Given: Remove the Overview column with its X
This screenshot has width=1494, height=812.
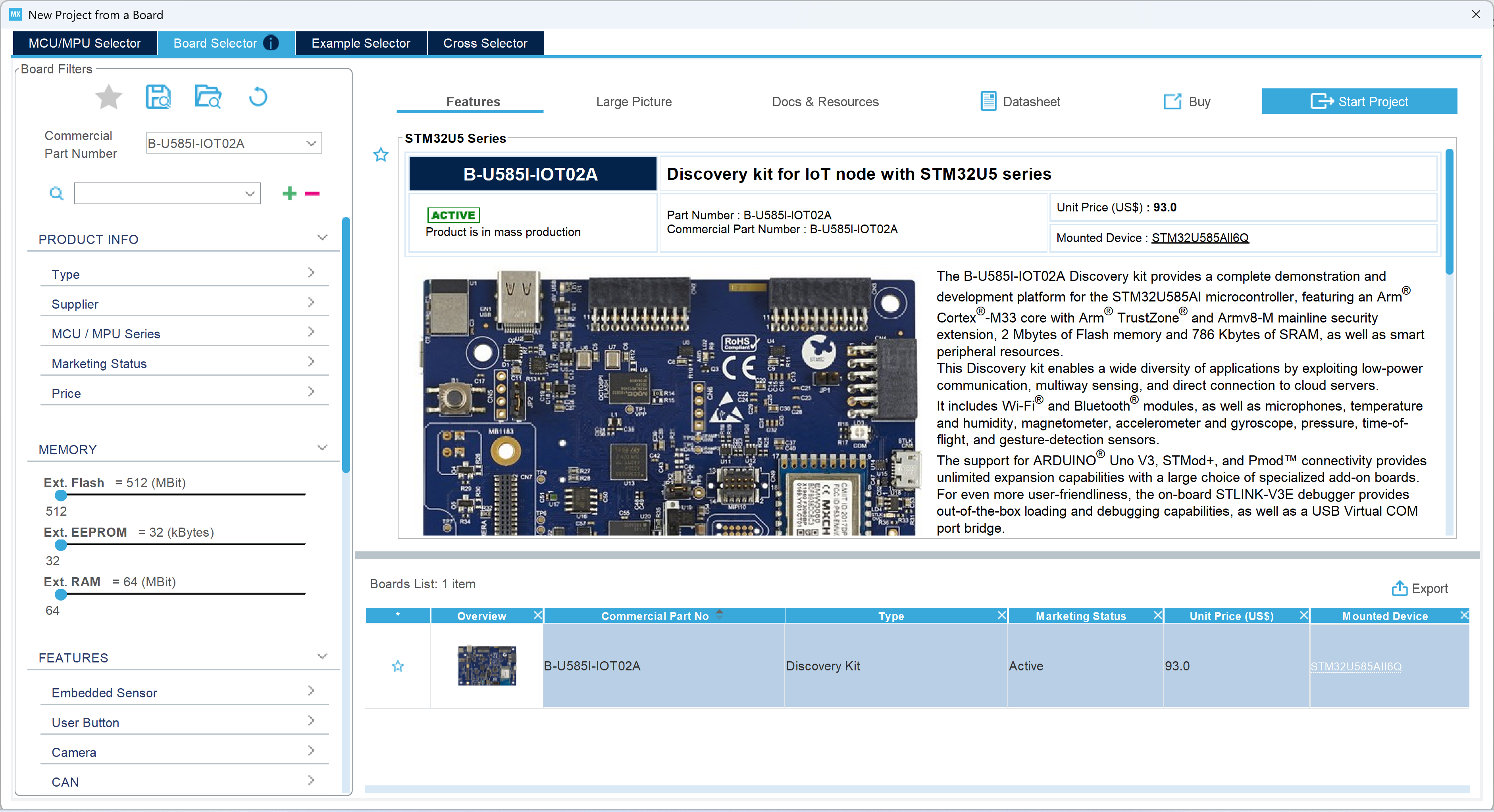Looking at the screenshot, I should [x=537, y=615].
